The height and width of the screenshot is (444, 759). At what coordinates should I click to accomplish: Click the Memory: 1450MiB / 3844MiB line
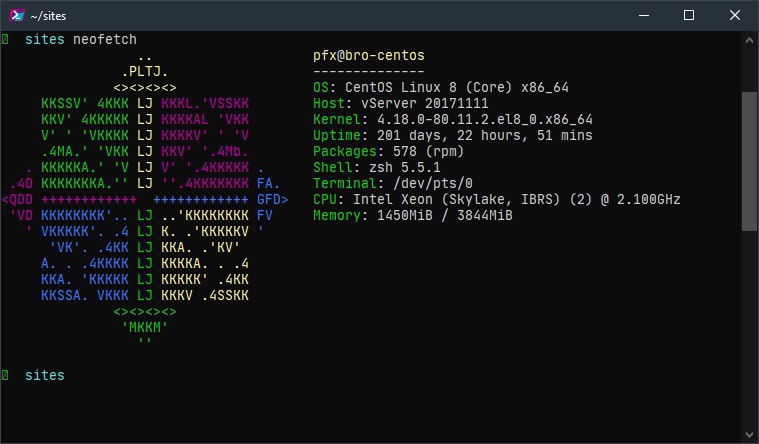tap(412, 215)
